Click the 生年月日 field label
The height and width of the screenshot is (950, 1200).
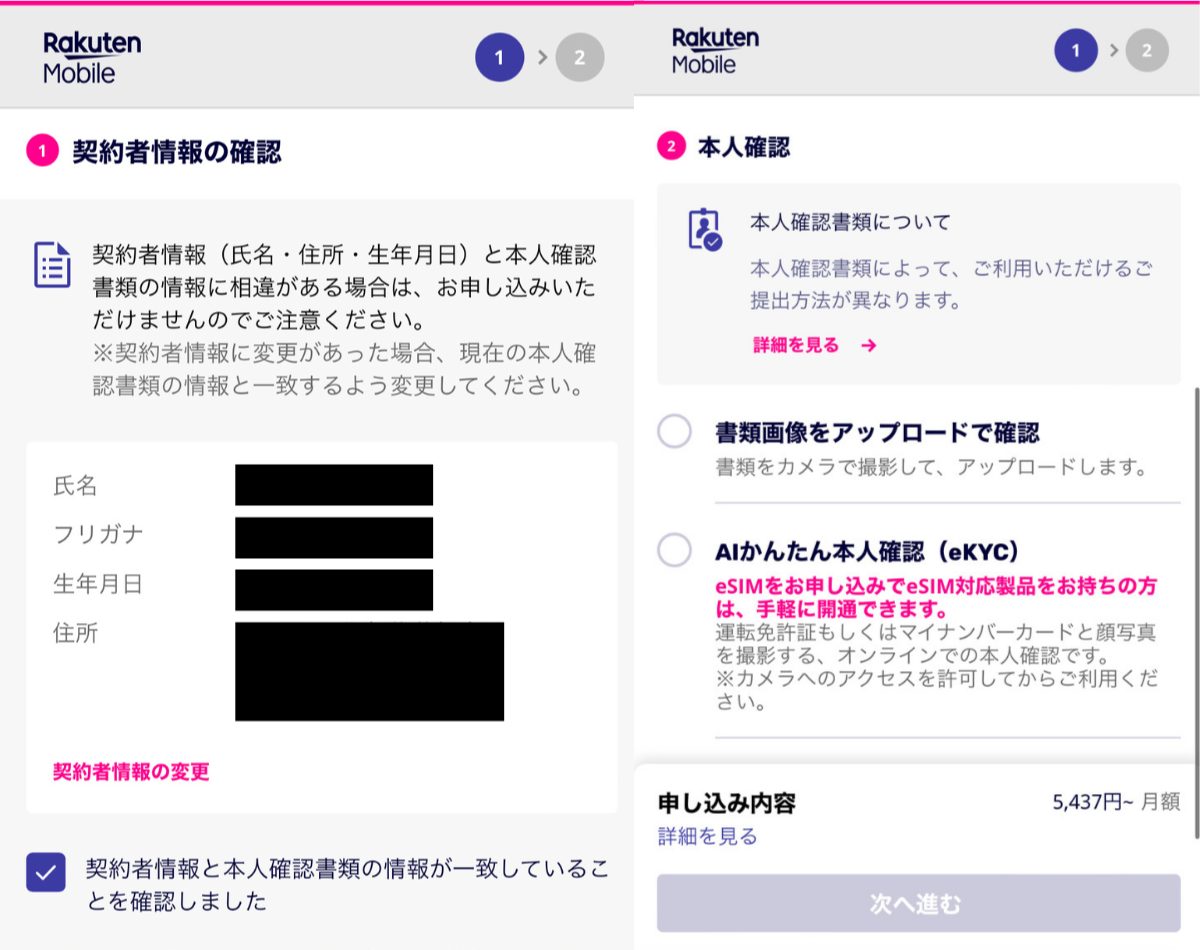point(98,584)
